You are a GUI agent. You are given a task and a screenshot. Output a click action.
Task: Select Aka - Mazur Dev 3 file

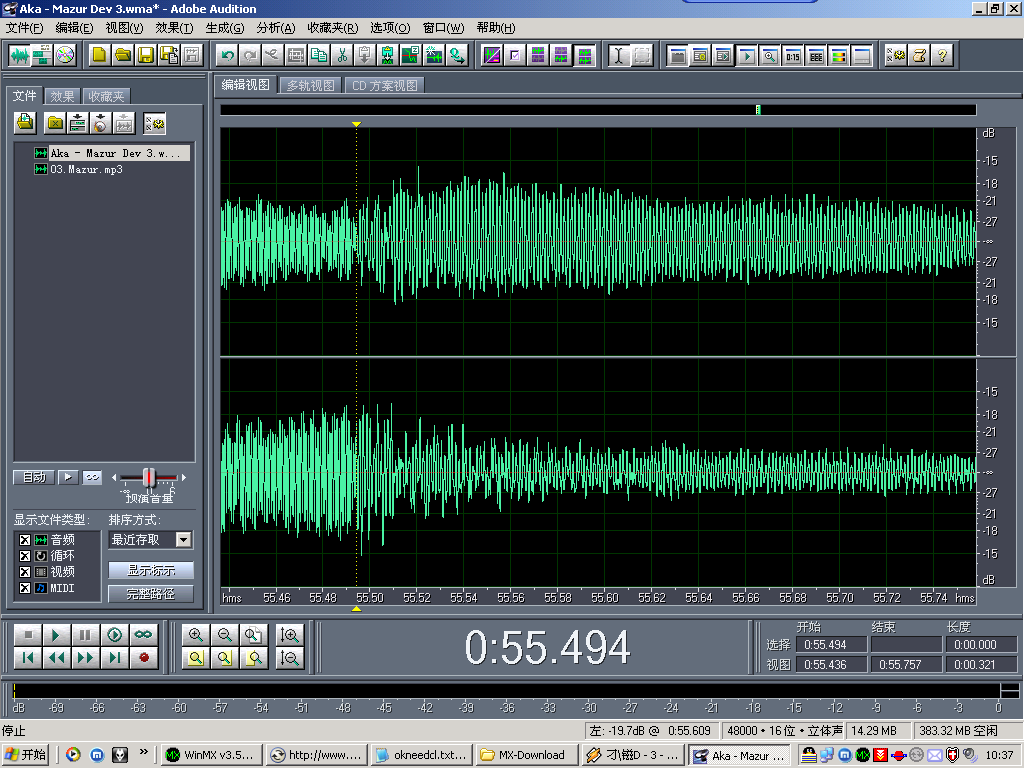tap(112, 153)
